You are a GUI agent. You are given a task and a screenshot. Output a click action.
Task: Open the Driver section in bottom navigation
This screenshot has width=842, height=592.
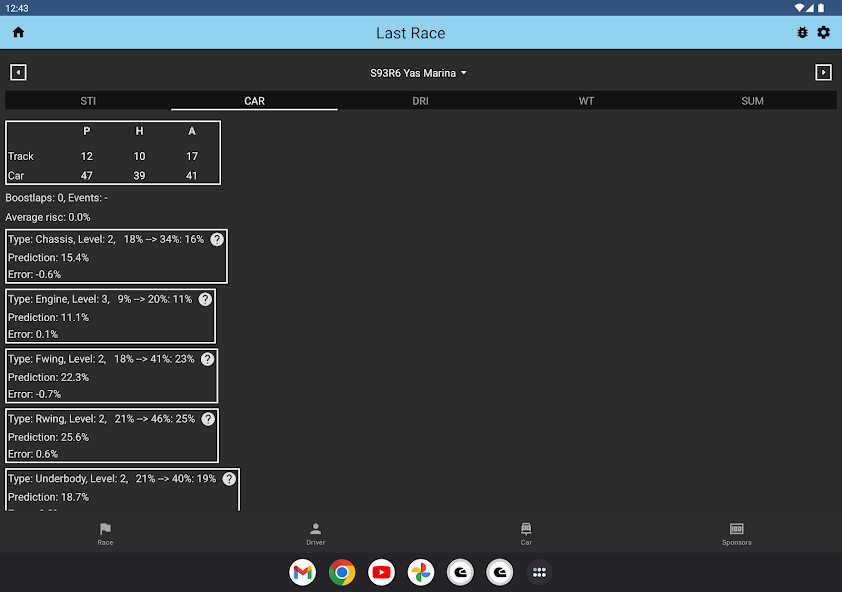(315, 535)
